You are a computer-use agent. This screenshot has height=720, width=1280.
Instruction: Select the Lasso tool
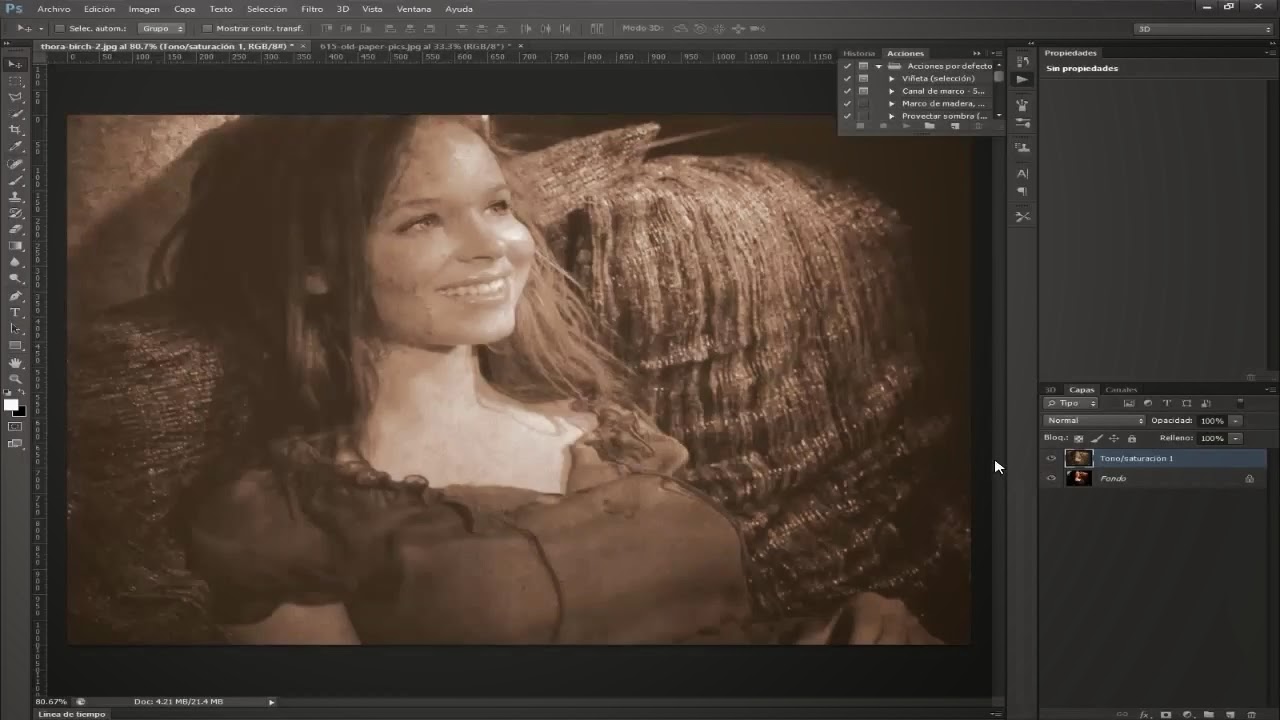point(15,97)
